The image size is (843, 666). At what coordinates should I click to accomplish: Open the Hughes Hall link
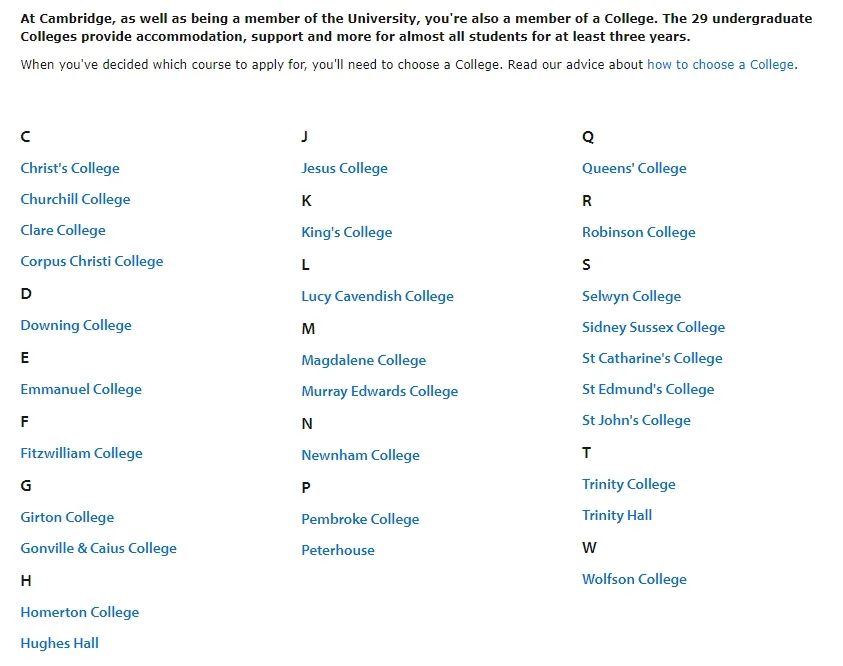tap(59, 643)
